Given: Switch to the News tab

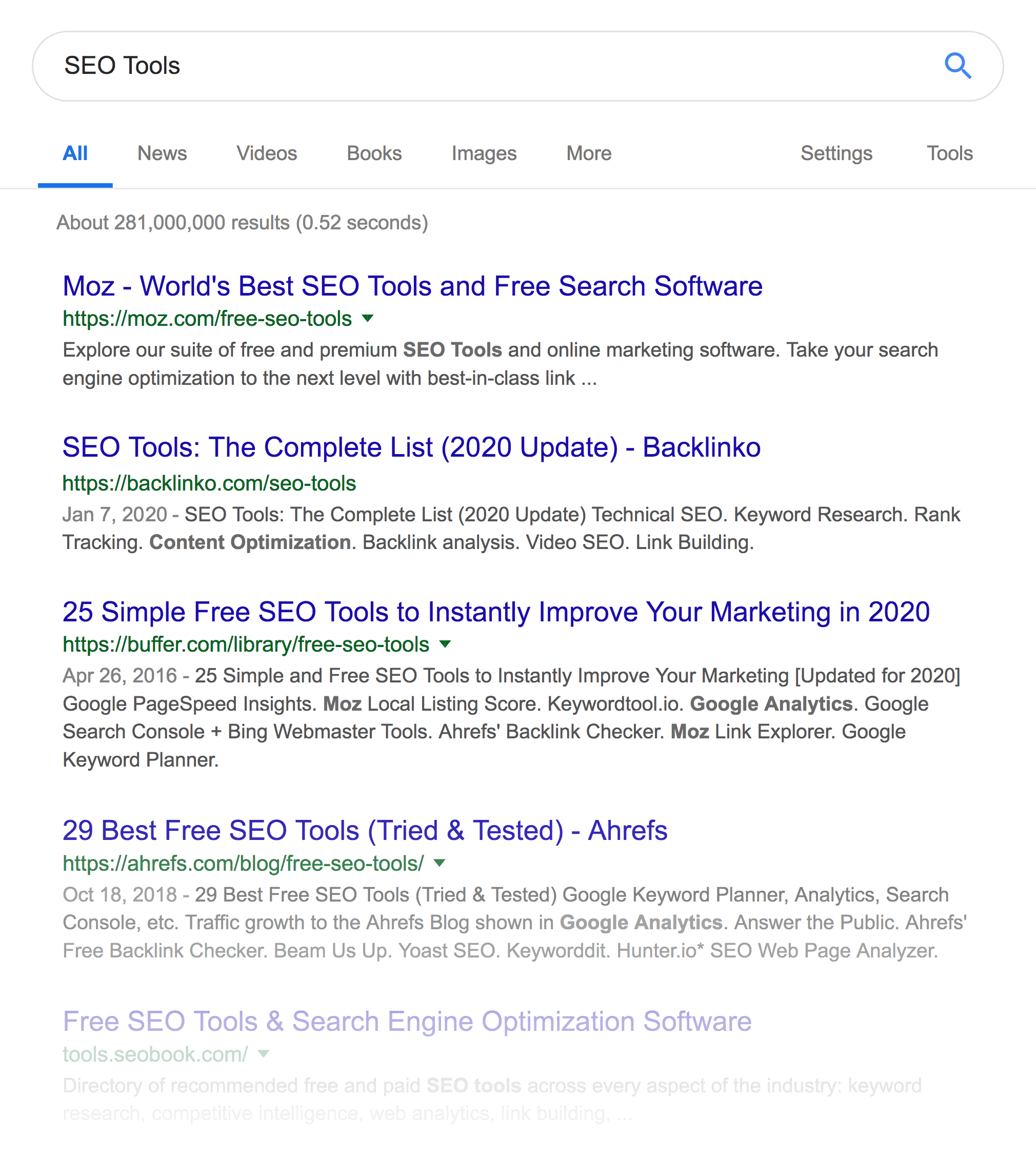Looking at the screenshot, I should [162, 153].
